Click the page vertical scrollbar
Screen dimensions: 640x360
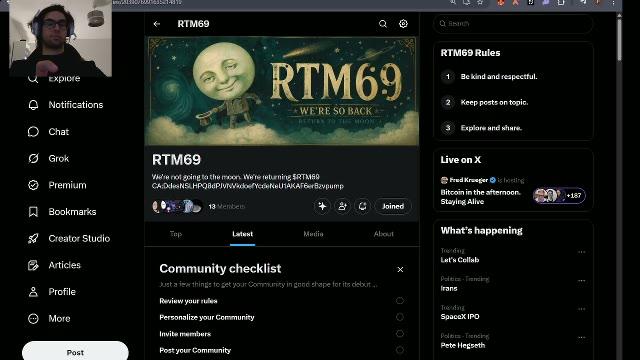[620, 39]
